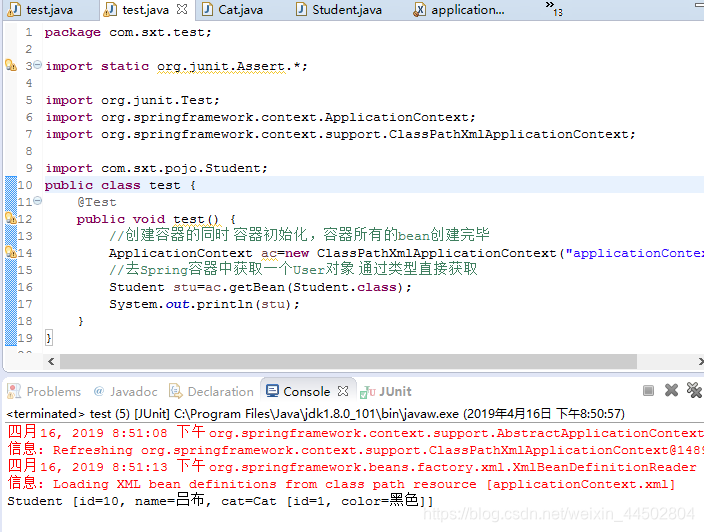Click the comment on line 15

pos(293,269)
